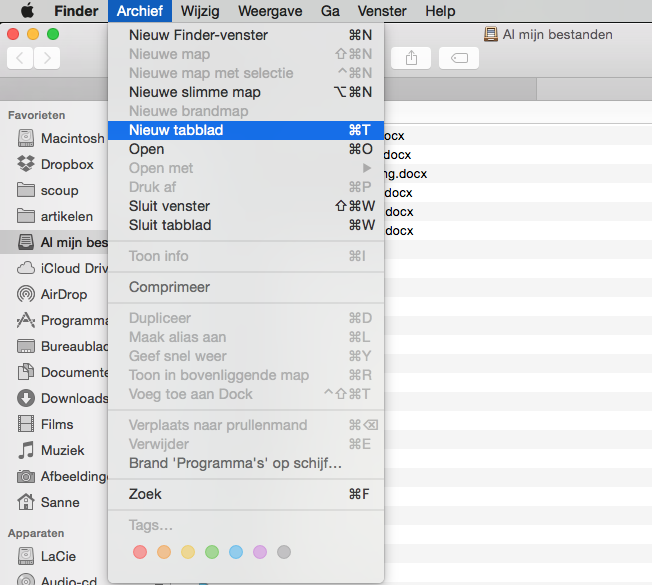Open the Weergave menu
This screenshot has height=585, width=652.
click(270, 11)
